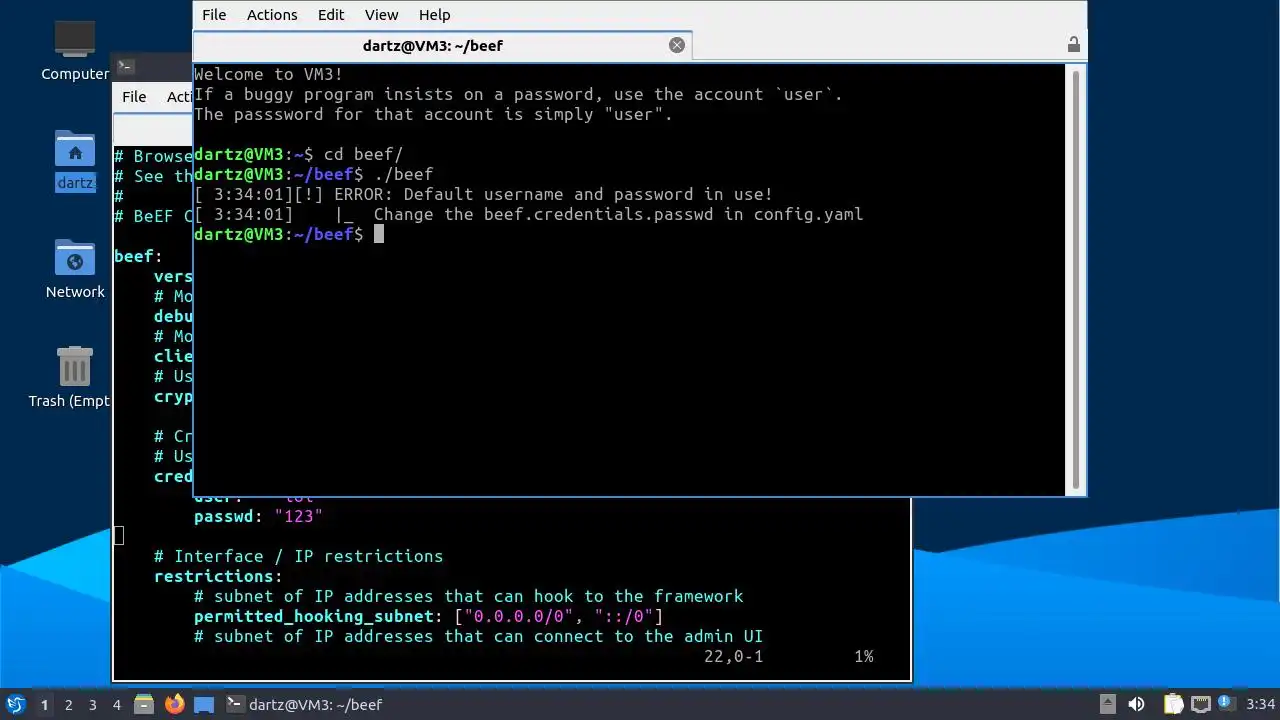Image resolution: width=1280 pixels, height=720 pixels.
Task: Click the '1%' vim scroll indicator
Action: point(863,656)
